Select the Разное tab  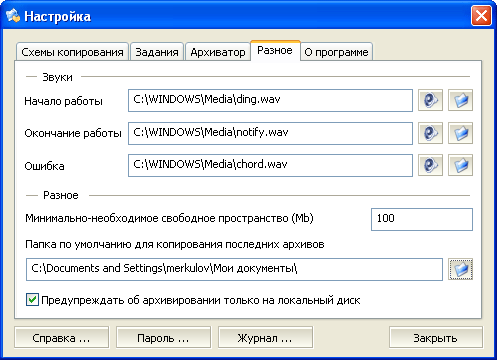275,50
